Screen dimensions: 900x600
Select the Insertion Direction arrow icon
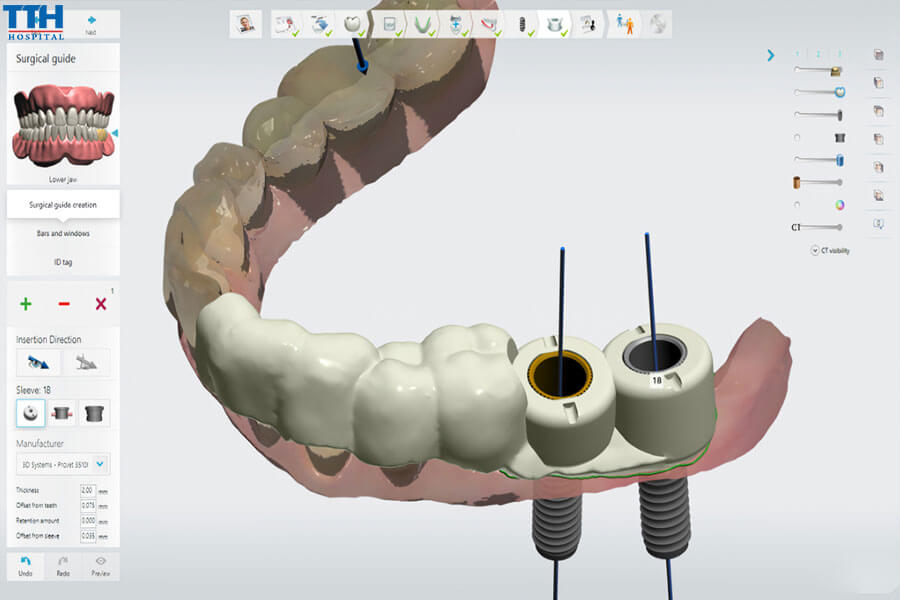point(37,362)
